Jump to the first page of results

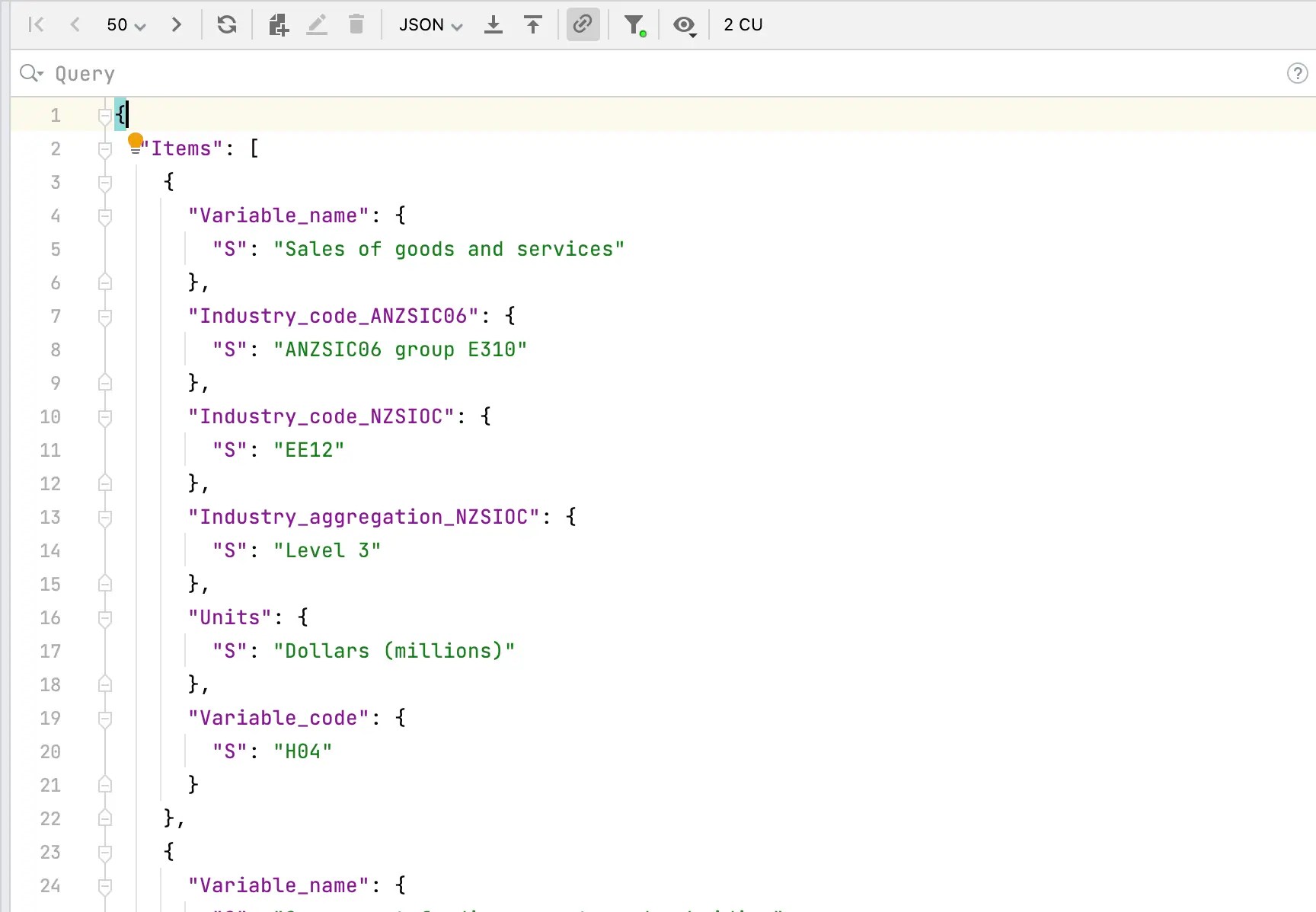[36, 24]
